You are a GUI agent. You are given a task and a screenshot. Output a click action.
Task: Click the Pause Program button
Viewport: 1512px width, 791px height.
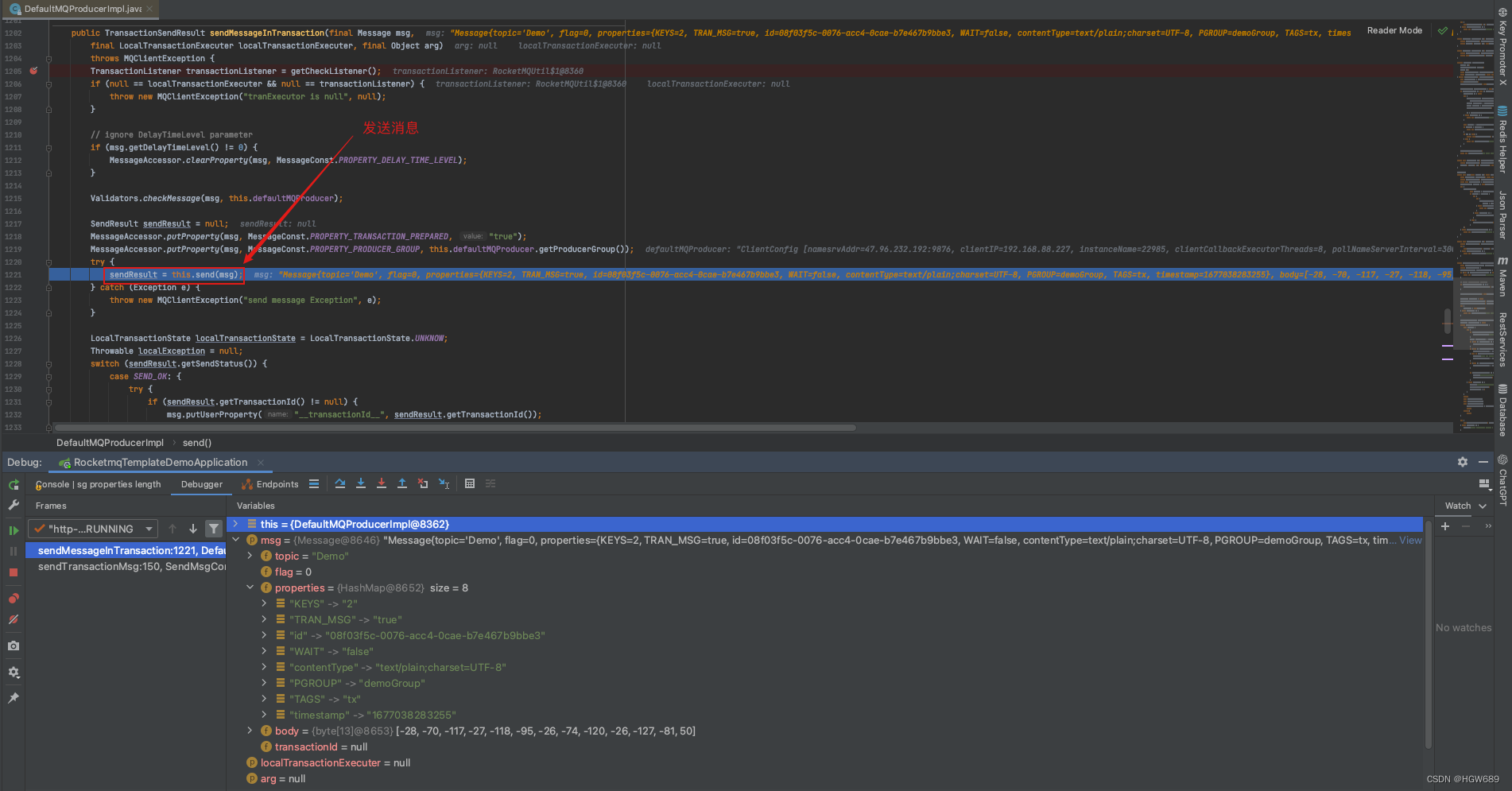tap(14, 551)
